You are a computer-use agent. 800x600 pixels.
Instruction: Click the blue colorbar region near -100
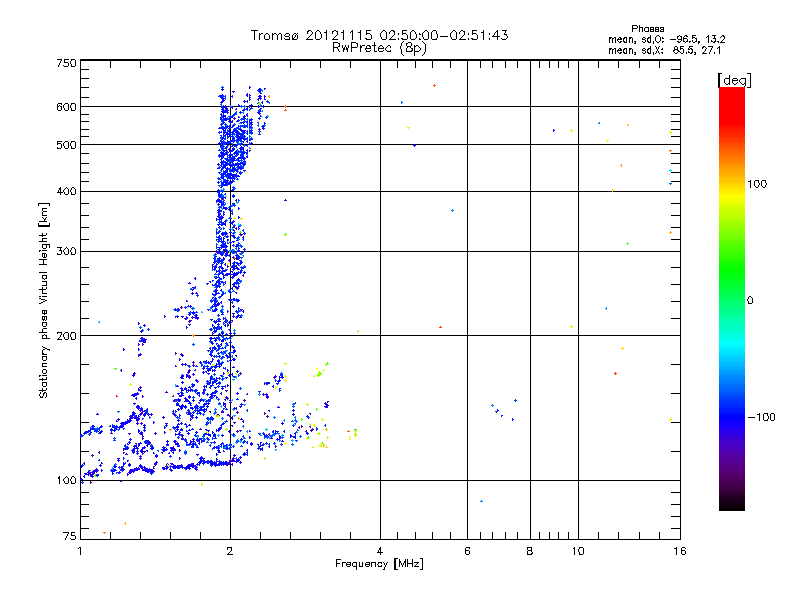pyautogui.click(x=732, y=416)
